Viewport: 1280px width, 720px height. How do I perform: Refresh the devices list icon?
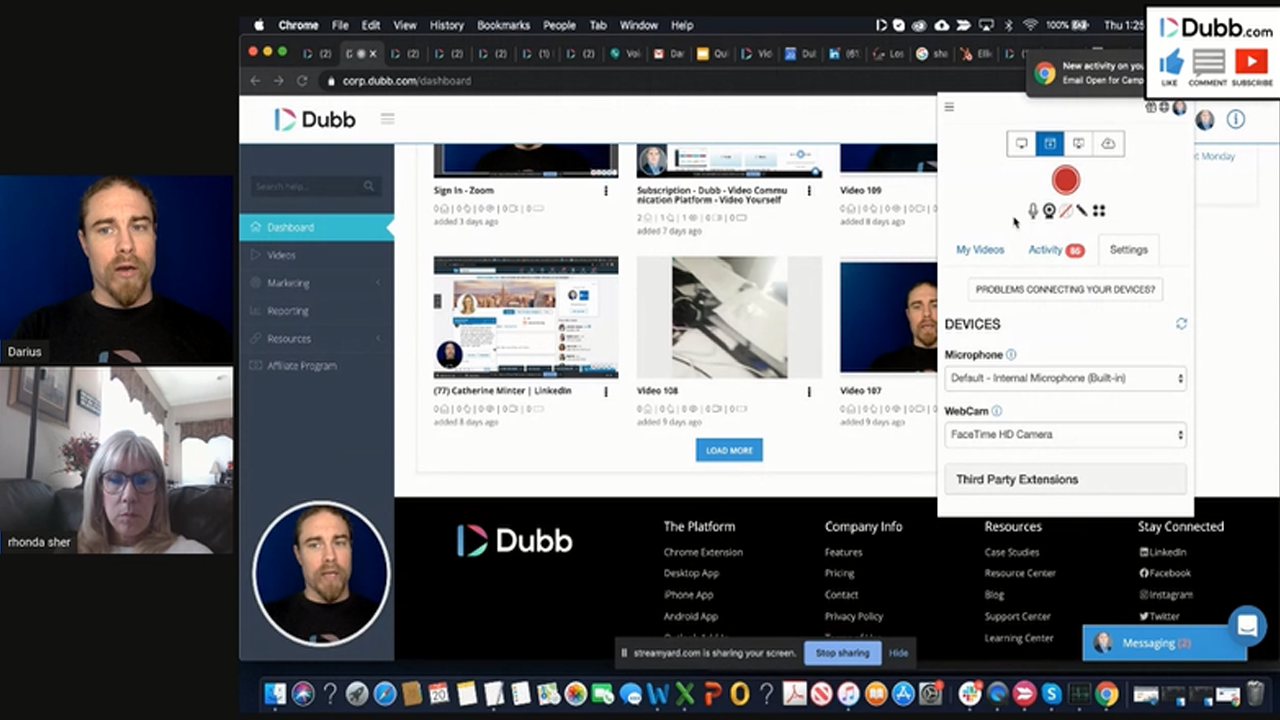coord(1181,324)
